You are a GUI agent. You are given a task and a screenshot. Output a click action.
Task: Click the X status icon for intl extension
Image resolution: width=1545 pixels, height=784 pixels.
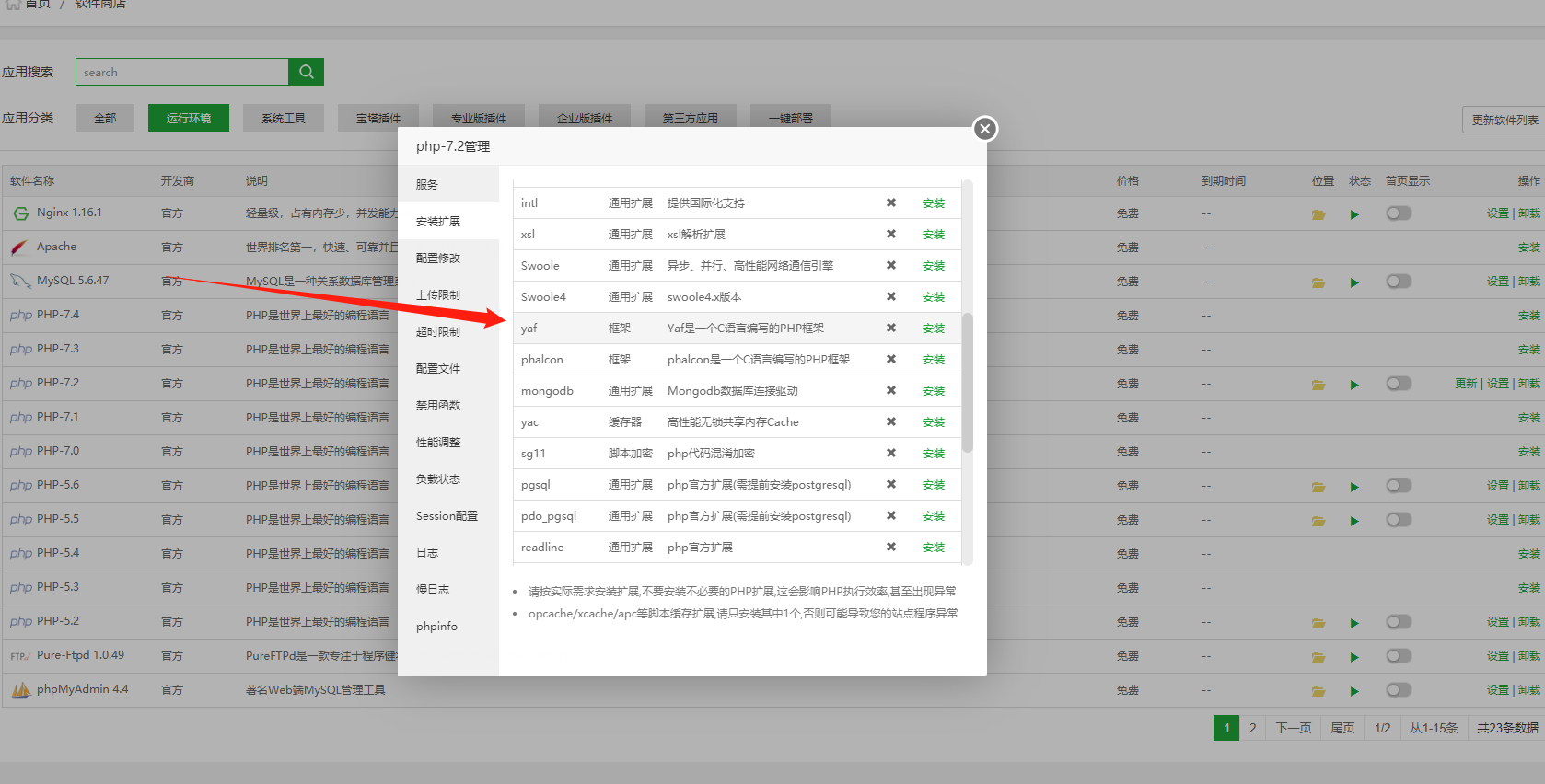click(x=891, y=202)
